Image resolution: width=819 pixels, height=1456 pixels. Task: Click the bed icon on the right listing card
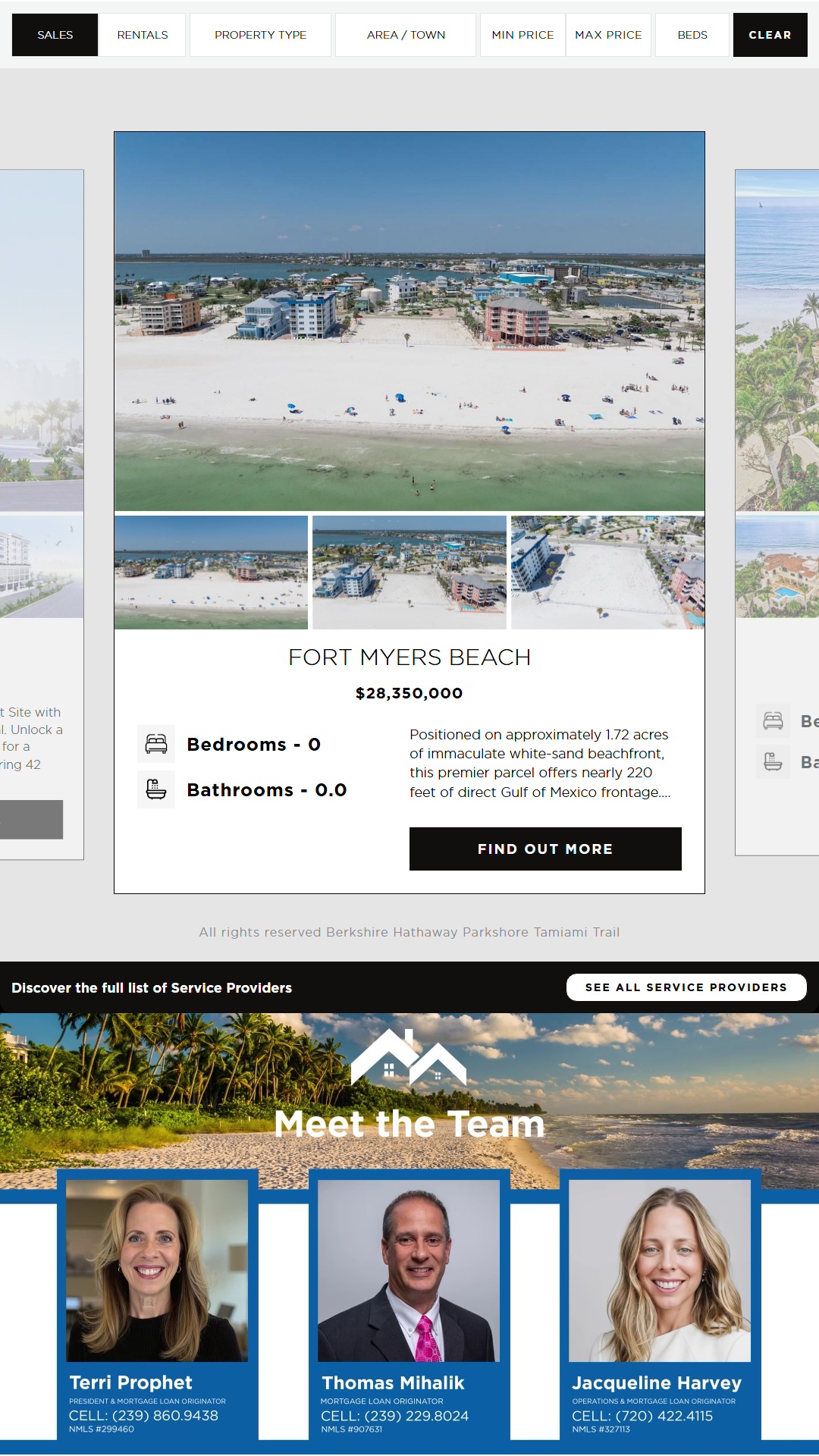pos(773,720)
